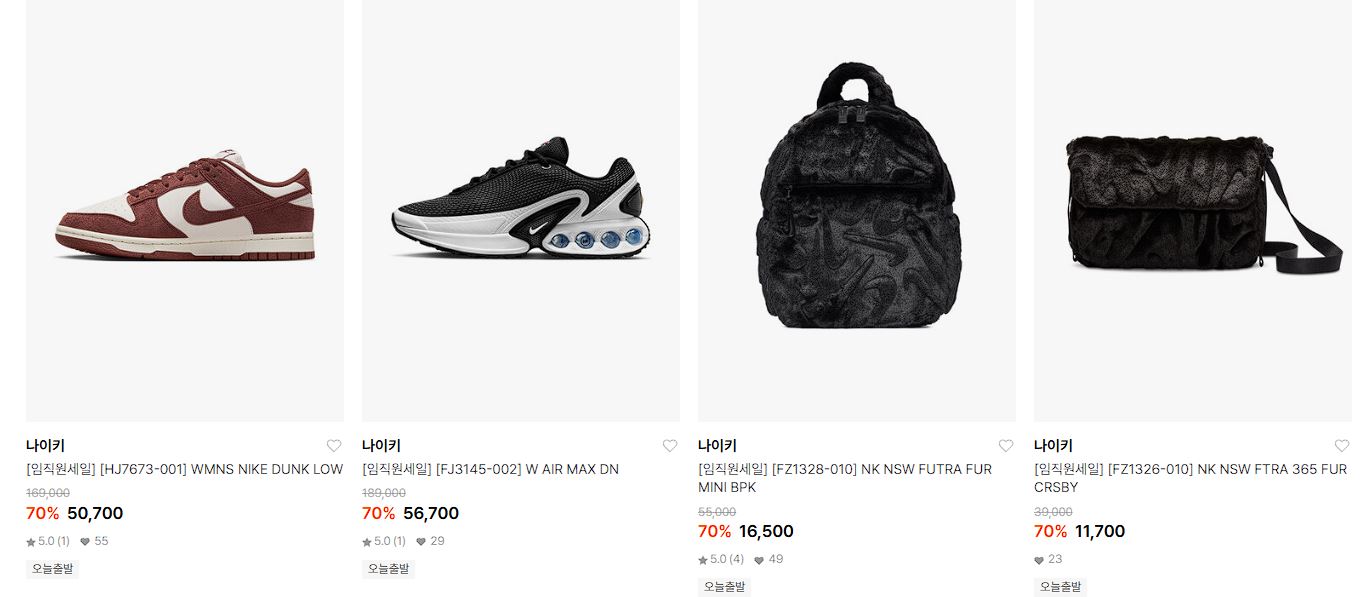Toggle wishlist heart for WMNS NIKE DUNK LOW
The width and height of the screenshot is (1371, 597).
[x=334, y=446]
